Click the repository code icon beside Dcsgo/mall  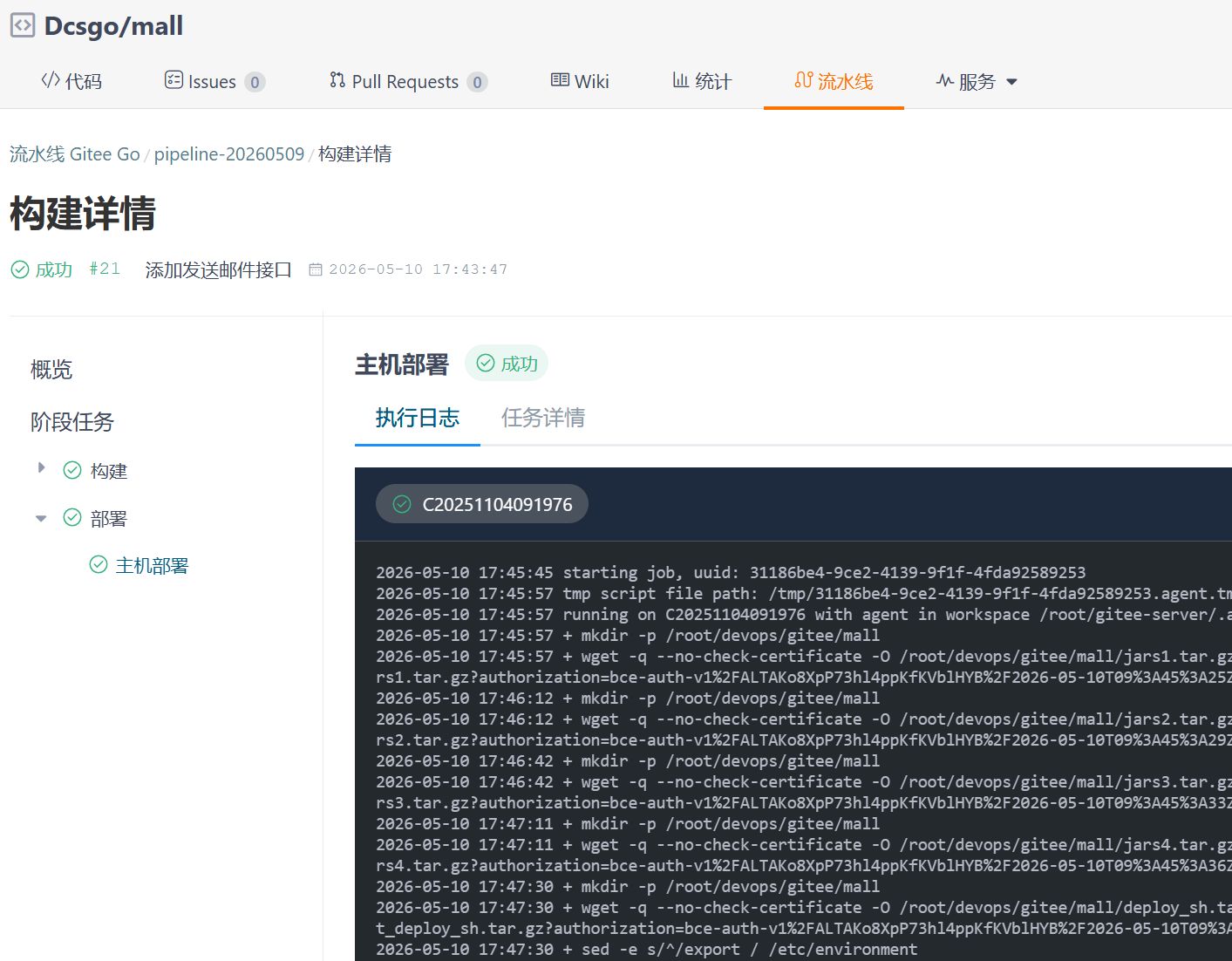23,25
